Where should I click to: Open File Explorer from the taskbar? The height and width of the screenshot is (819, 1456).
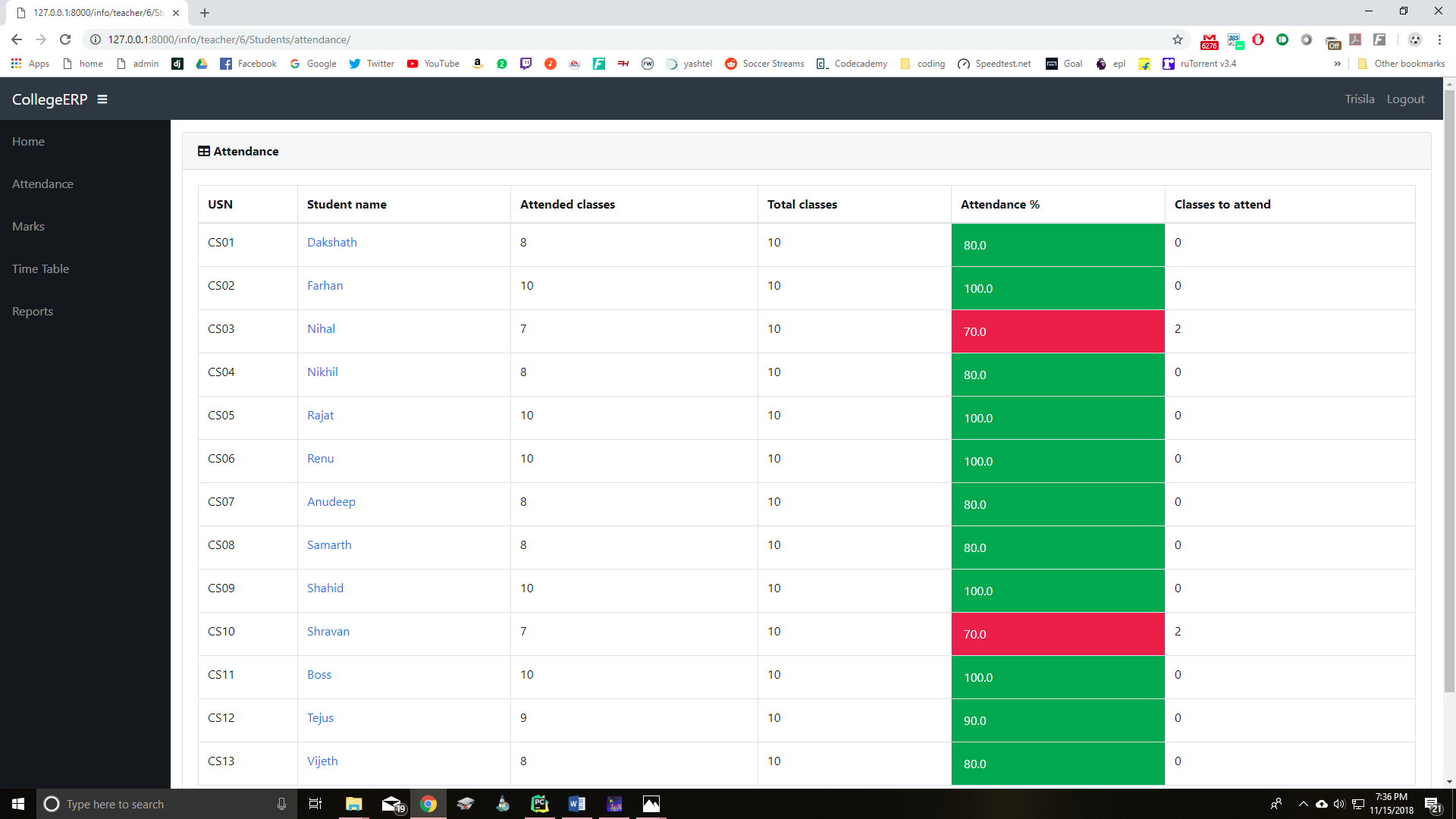353,804
